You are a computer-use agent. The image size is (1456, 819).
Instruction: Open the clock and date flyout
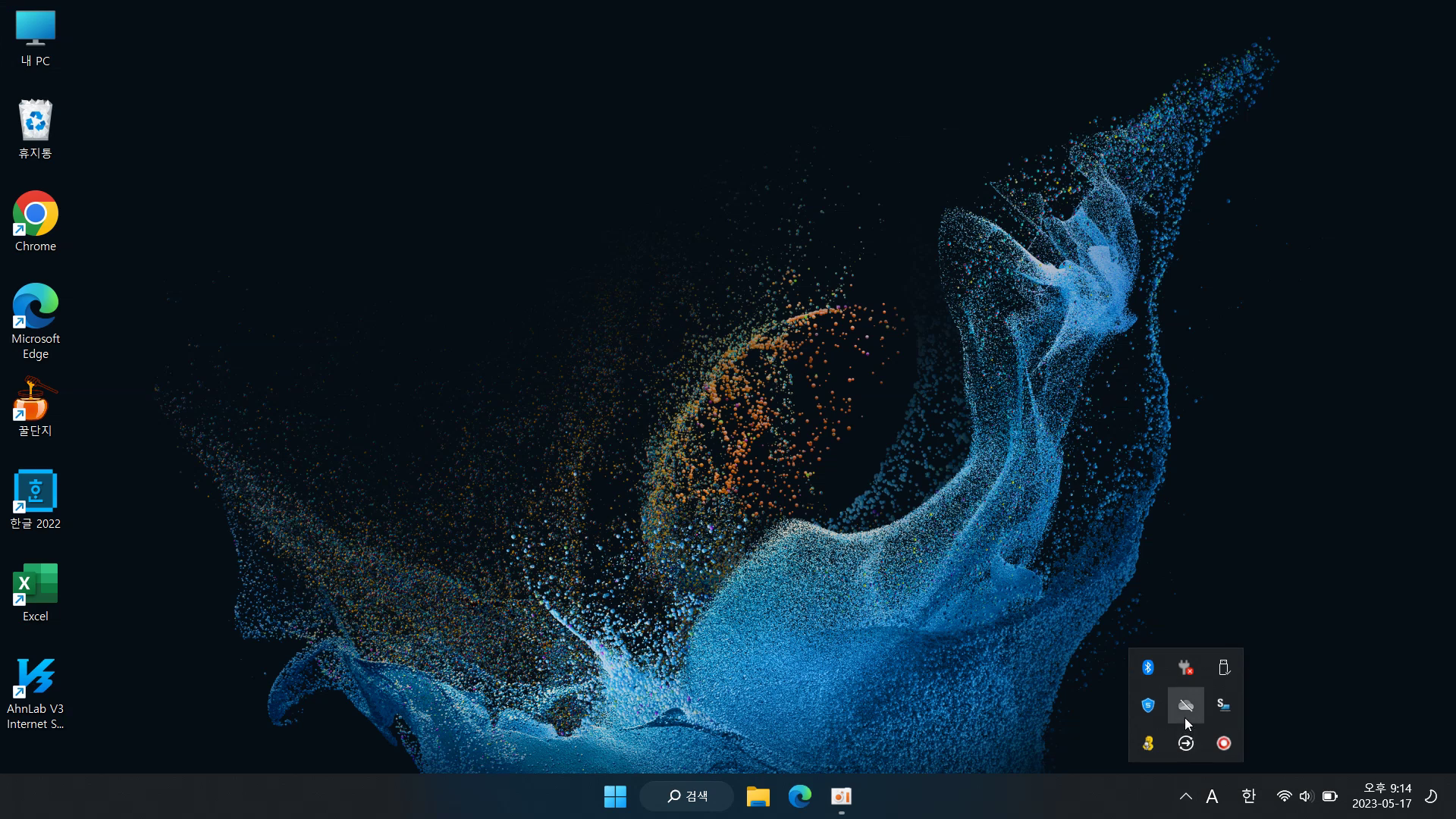(1382, 796)
